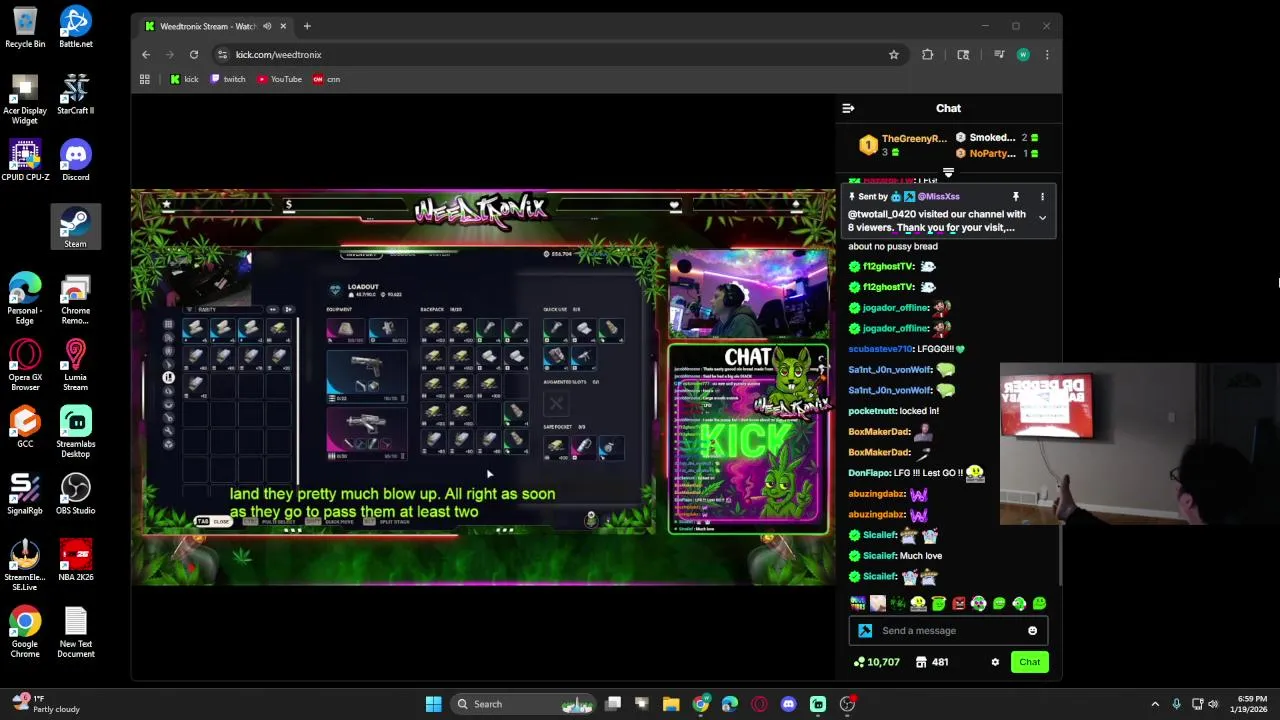Screen dimensions: 1280x720
Task: Pick the green headphones emote with purple eyes
Action: 979,603
